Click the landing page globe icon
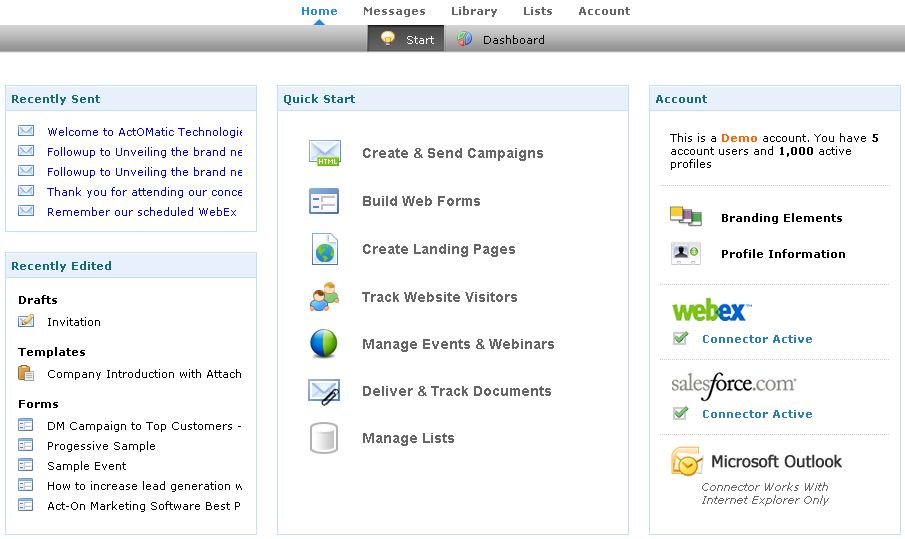The width and height of the screenshot is (905, 539). click(x=324, y=249)
